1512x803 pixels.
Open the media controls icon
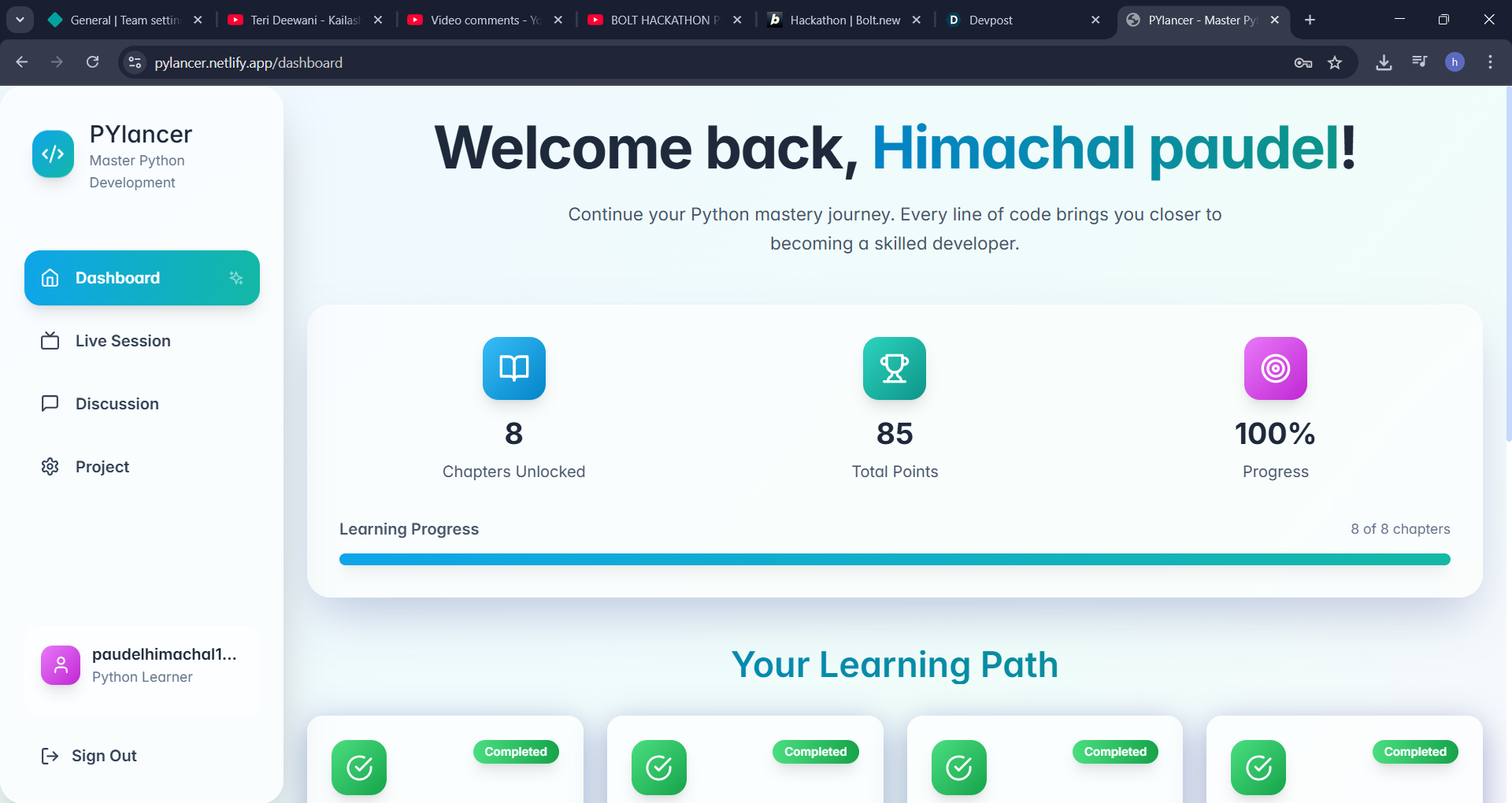[1419, 62]
